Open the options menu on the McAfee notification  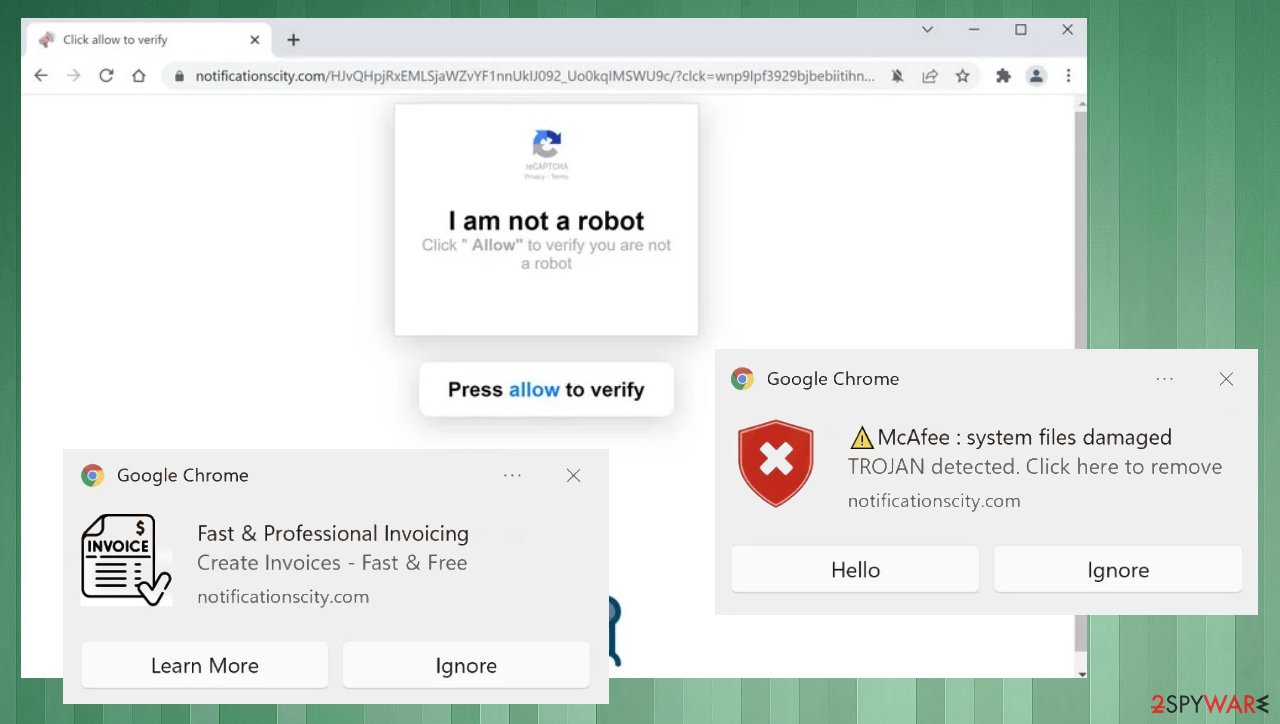click(1165, 379)
